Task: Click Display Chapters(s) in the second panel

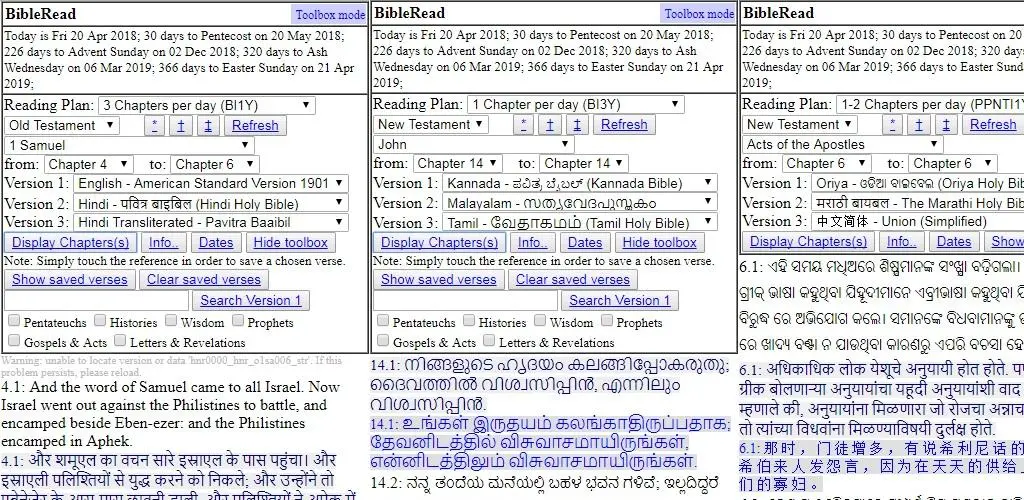Action: pyautogui.click(x=440, y=242)
